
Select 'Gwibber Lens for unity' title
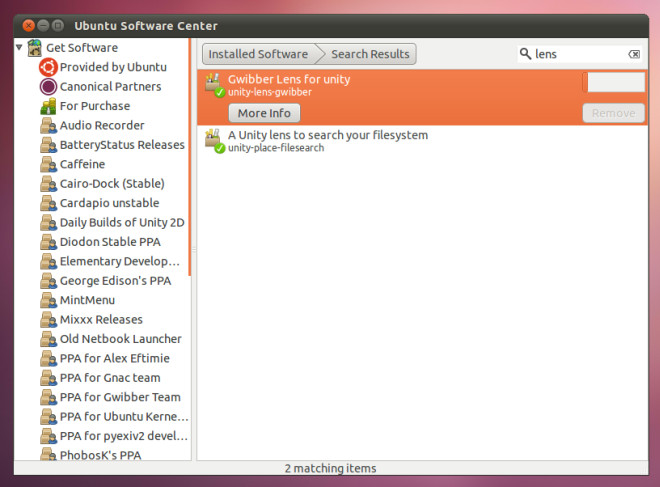coord(289,79)
